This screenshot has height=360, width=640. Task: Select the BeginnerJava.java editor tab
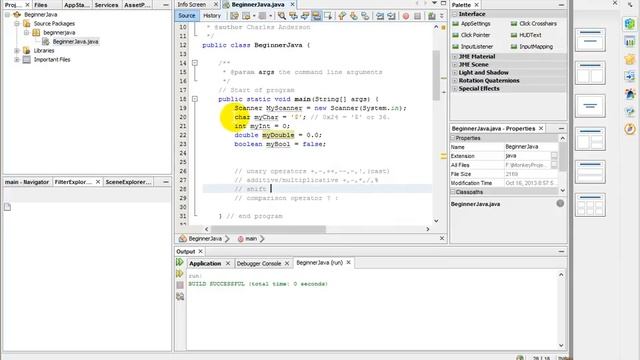click(258, 4)
